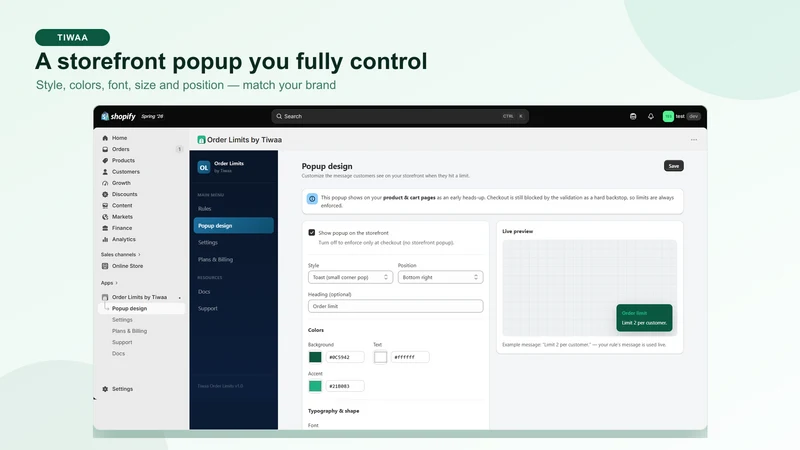800x450 pixels.
Task: Click the Analytics bar chart icon
Action: (x=105, y=239)
